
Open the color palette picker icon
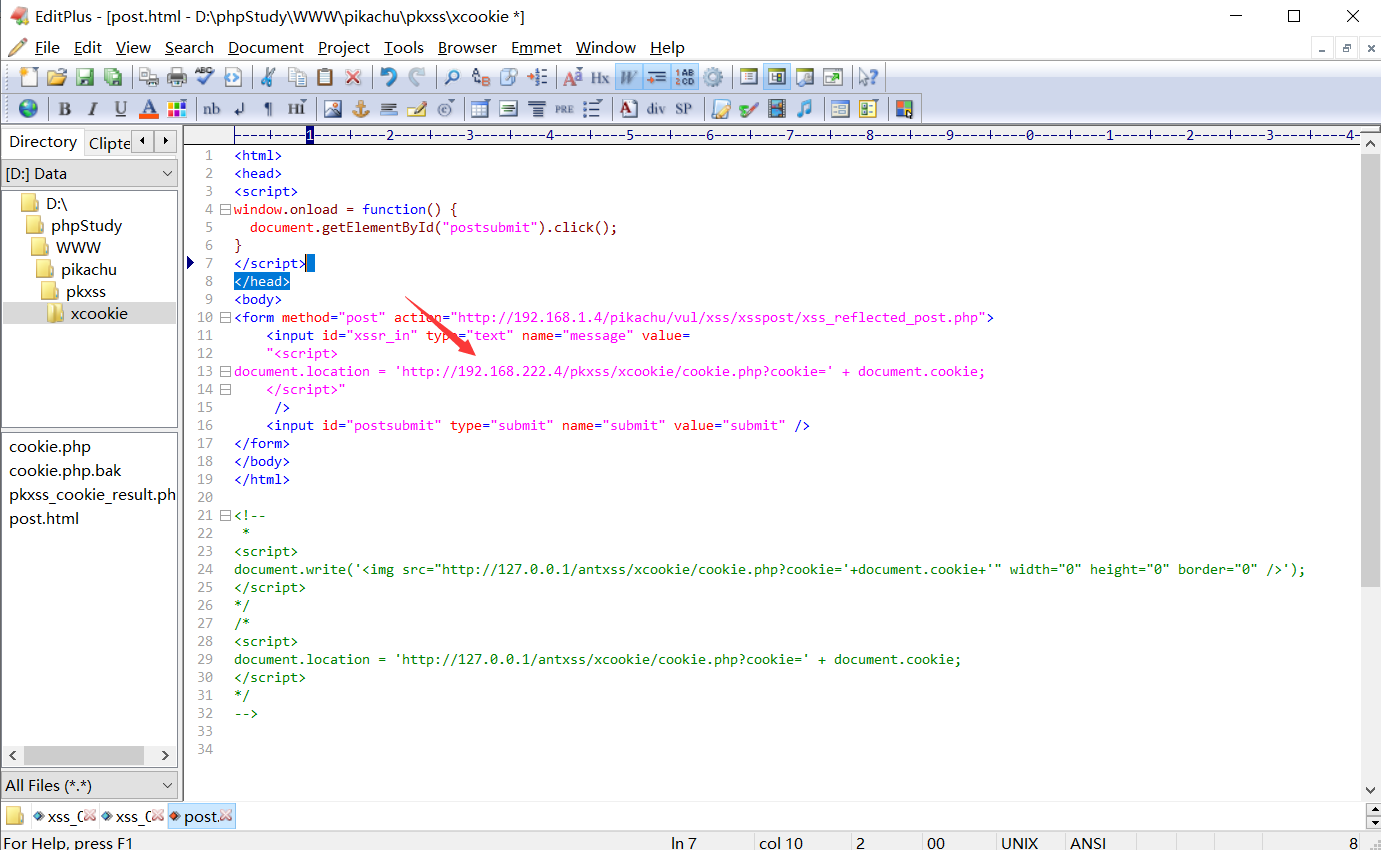(177, 108)
